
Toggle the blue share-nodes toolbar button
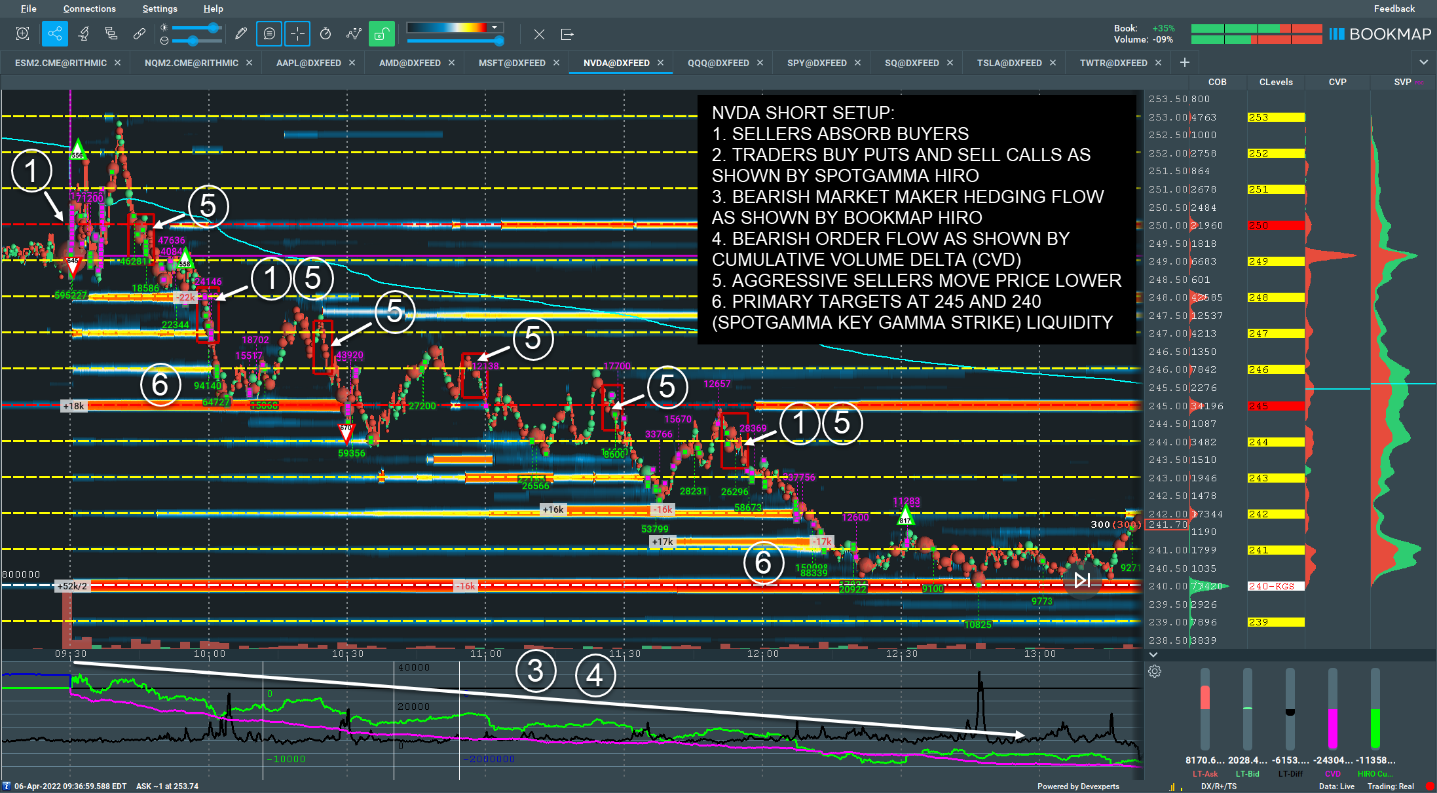tap(54, 33)
